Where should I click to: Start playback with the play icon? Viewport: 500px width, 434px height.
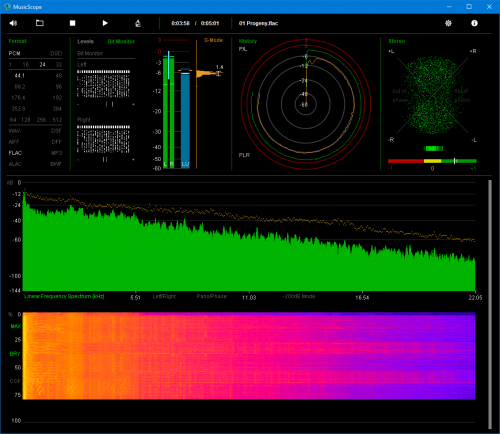(105, 23)
